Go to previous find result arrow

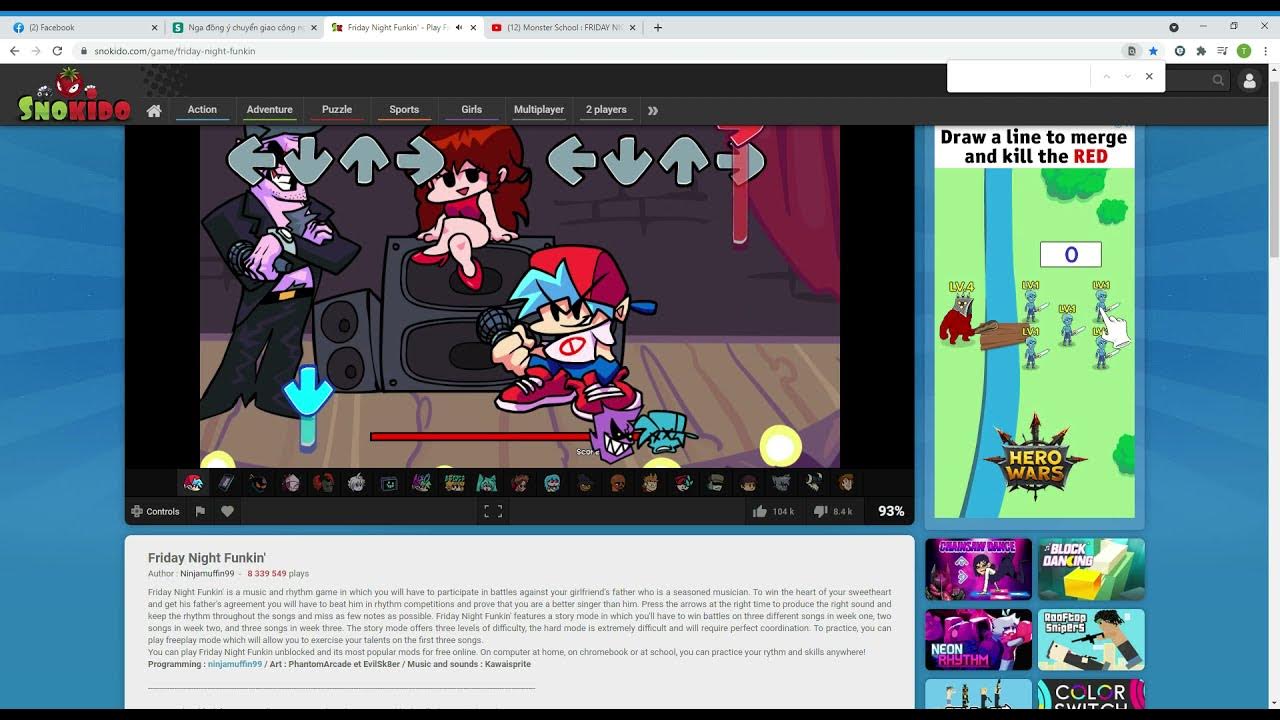point(1106,76)
